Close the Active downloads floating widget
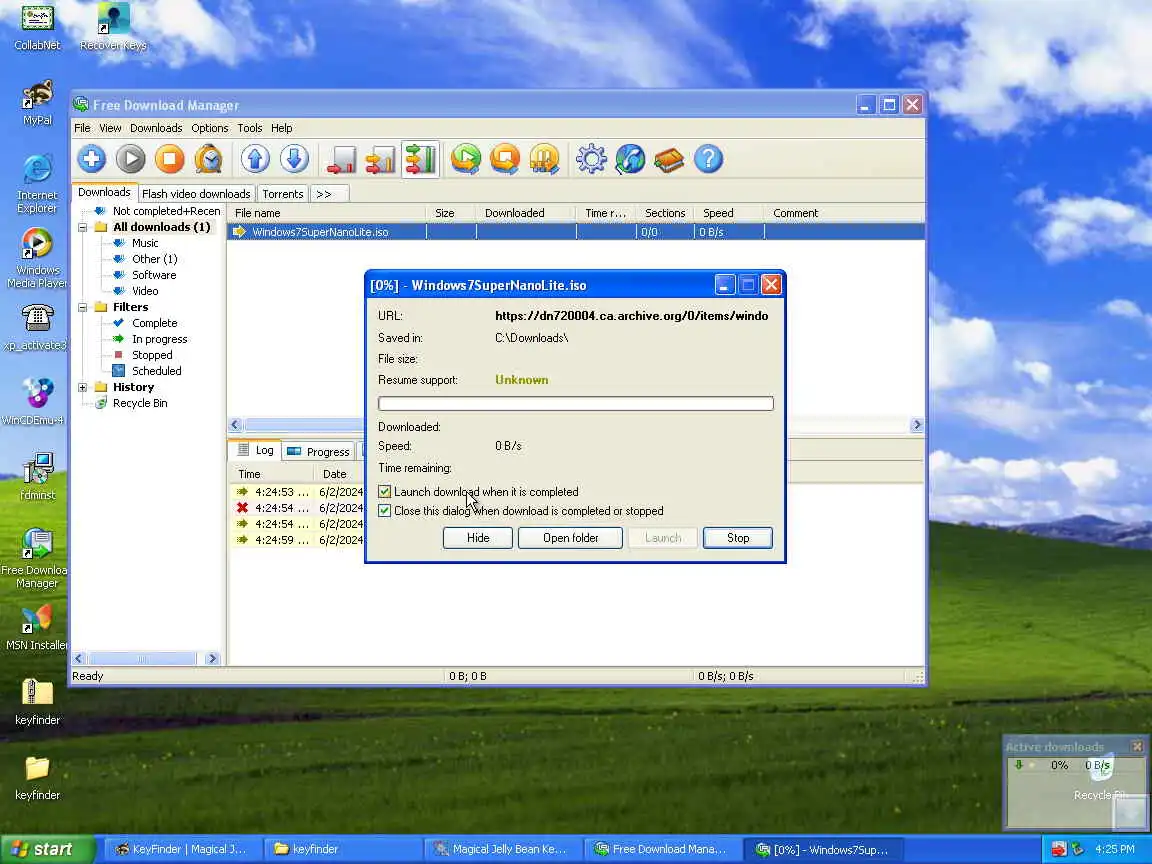Screen dimensions: 1152x864 pos(1137,746)
